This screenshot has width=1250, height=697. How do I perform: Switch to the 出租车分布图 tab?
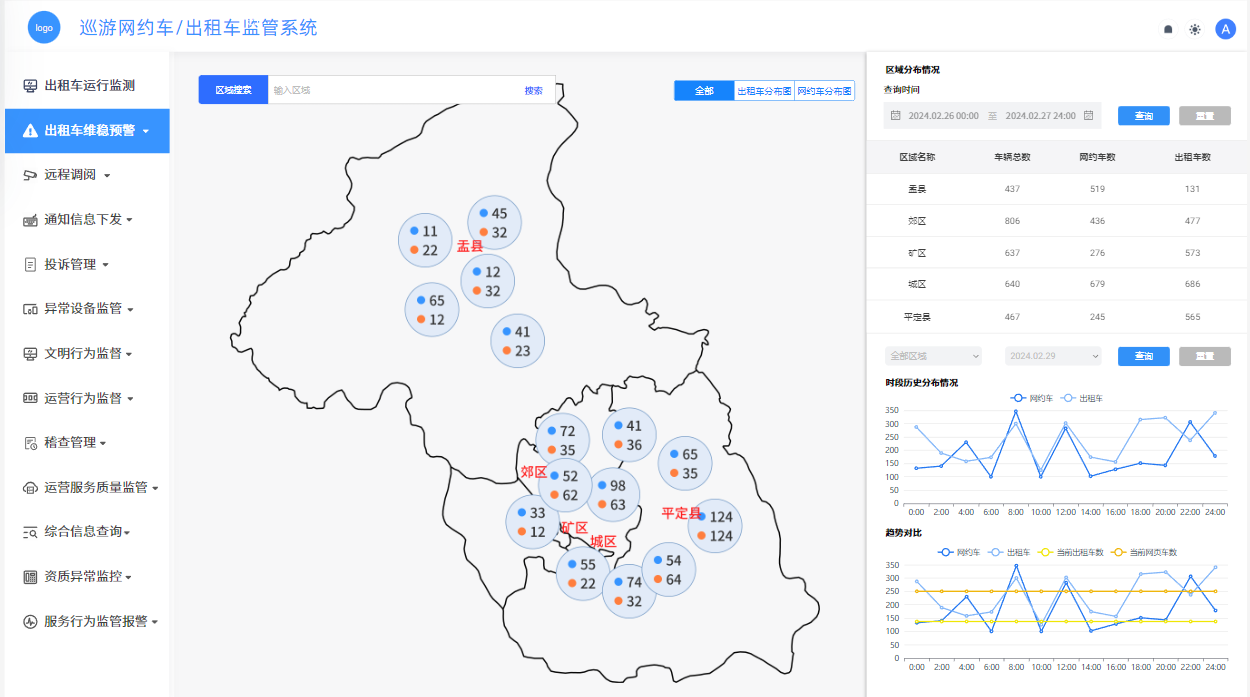(x=764, y=91)
